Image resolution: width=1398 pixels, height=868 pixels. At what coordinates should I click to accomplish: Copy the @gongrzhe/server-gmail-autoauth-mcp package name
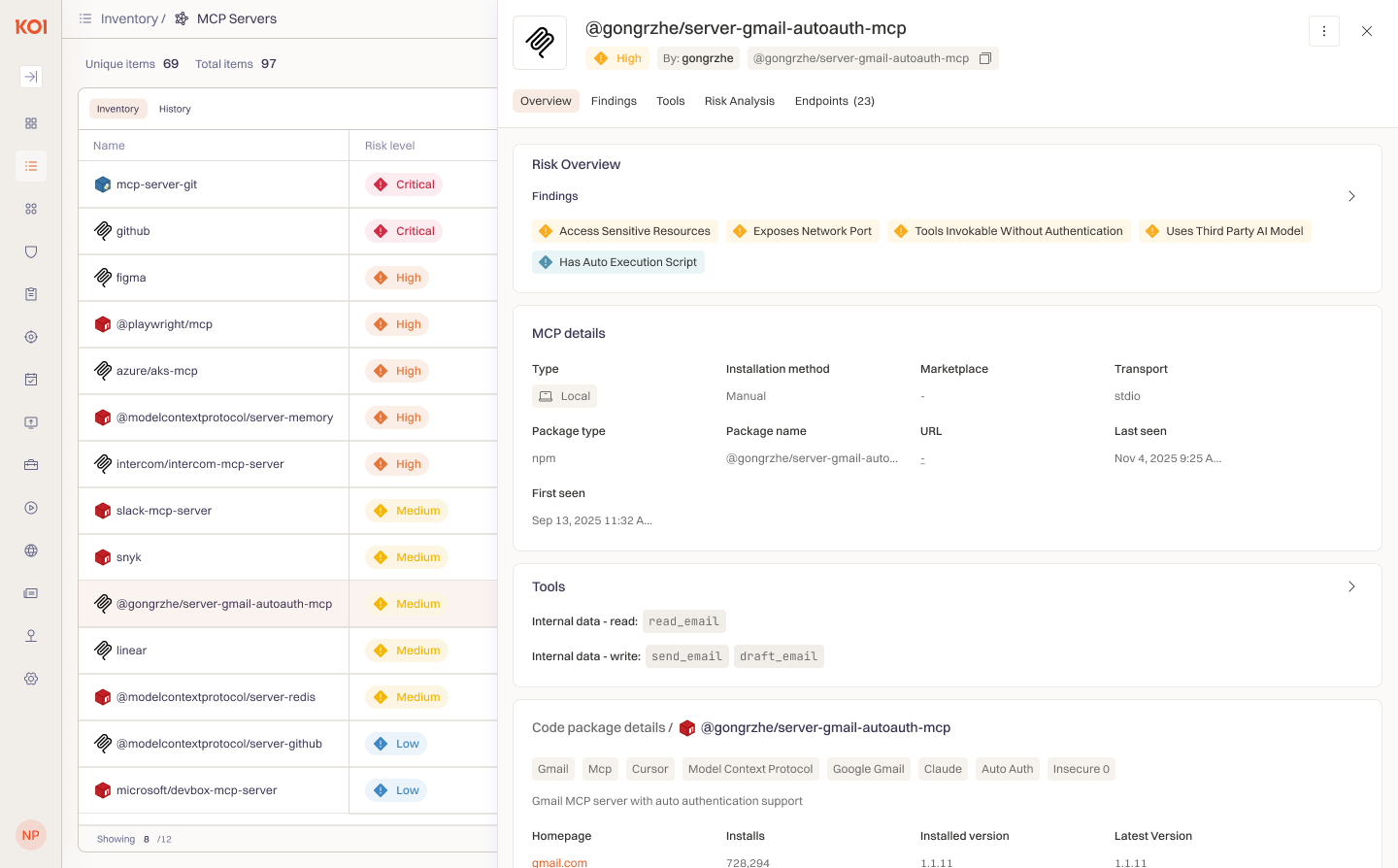984,58
